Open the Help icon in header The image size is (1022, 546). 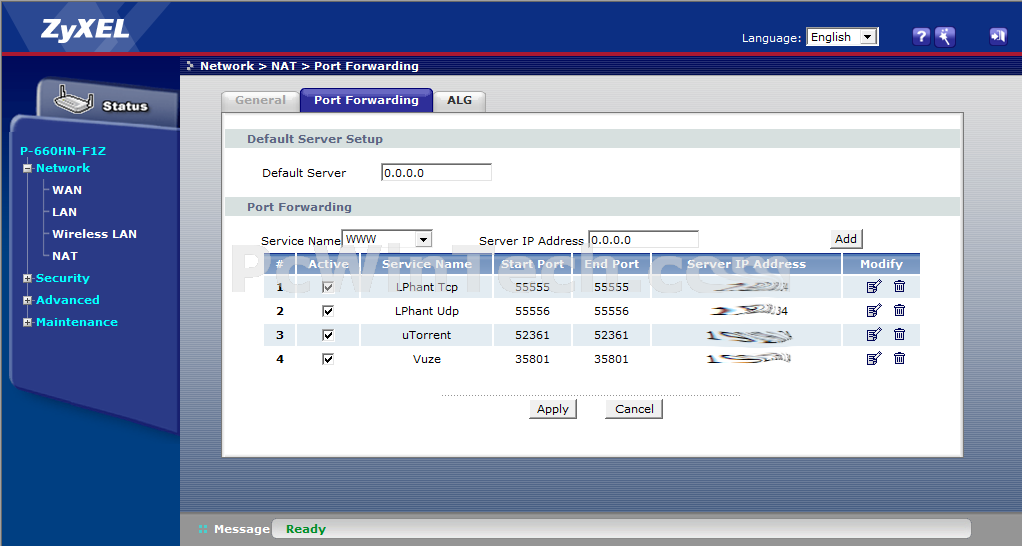(x=920, y=36)
